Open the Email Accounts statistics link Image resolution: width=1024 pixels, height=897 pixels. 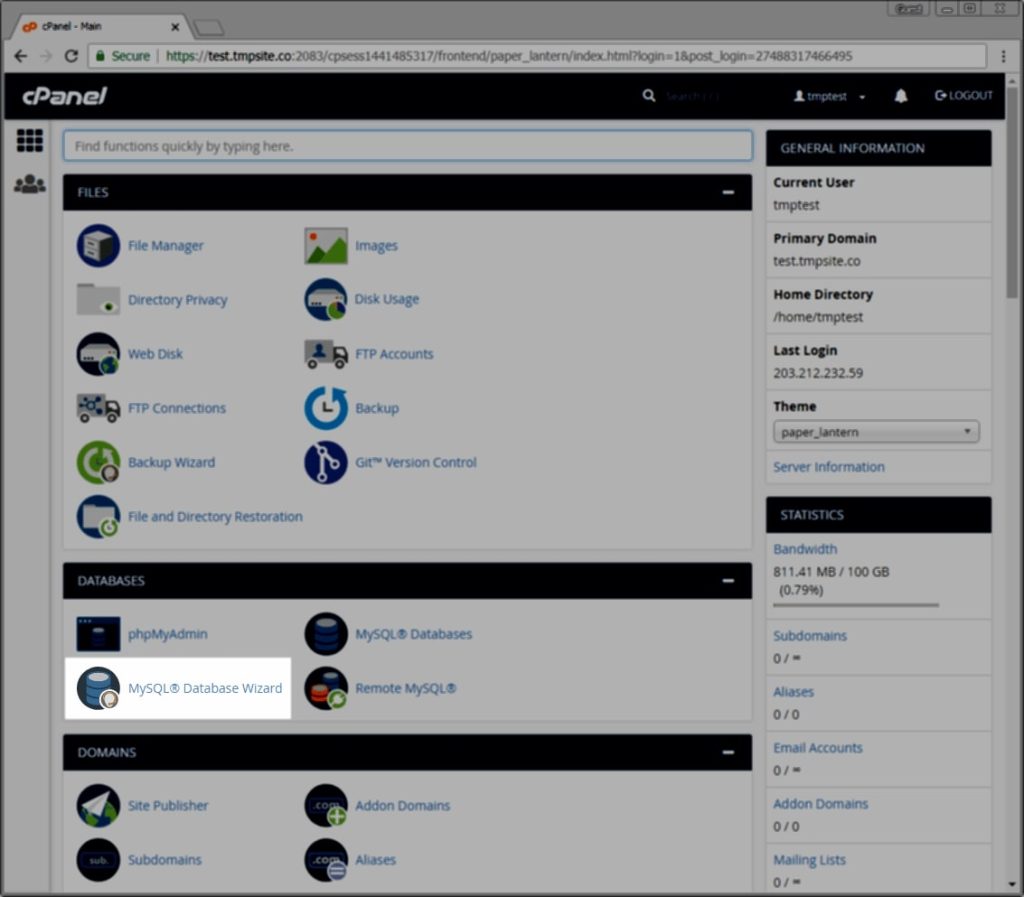(818, 748)
